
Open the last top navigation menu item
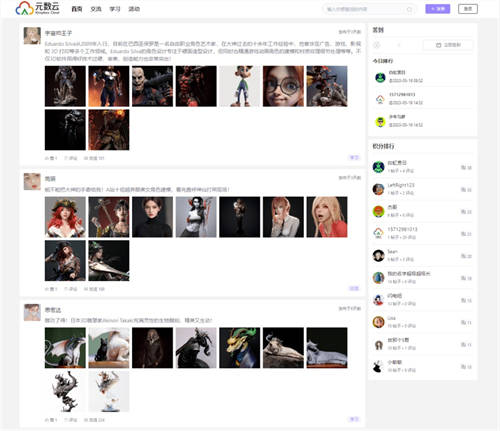[x=134, y=9]
